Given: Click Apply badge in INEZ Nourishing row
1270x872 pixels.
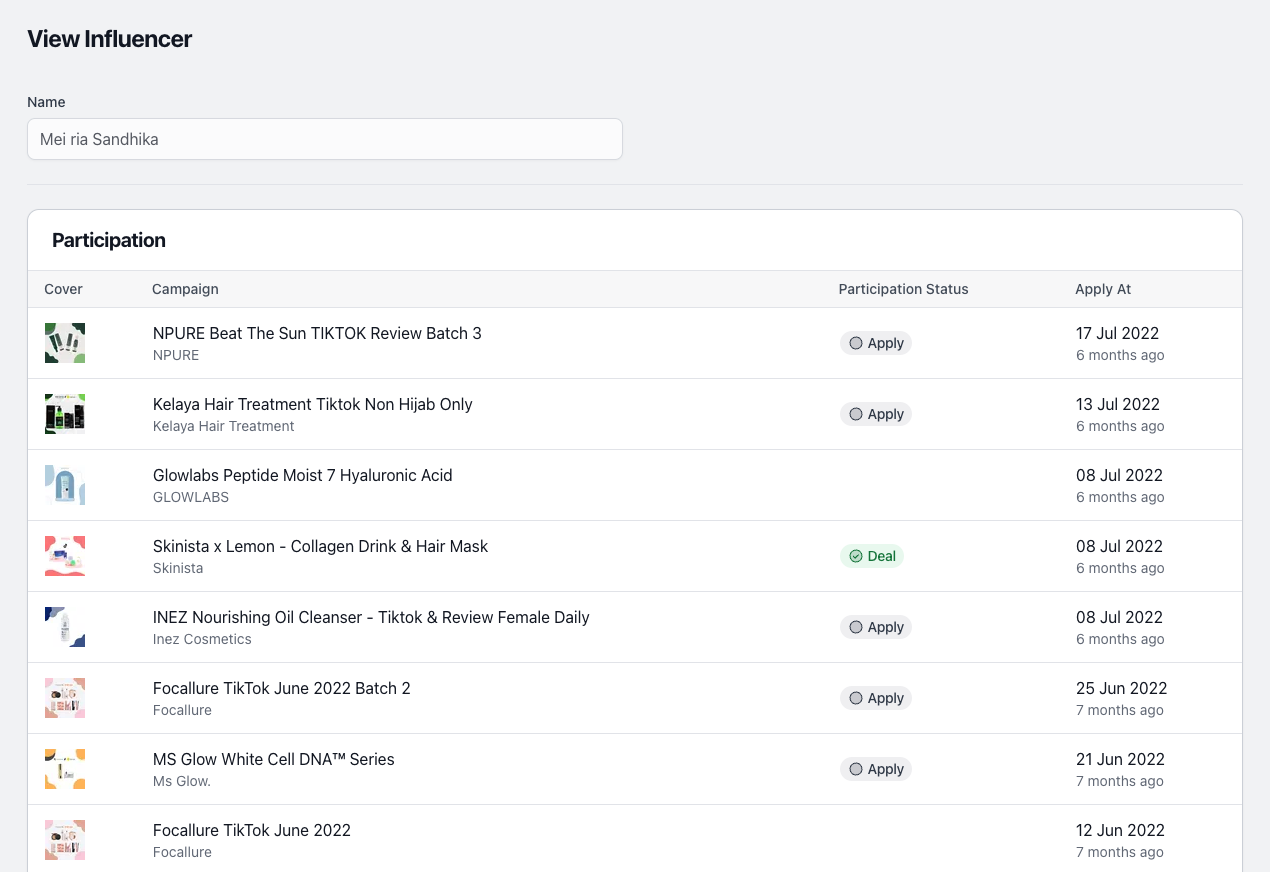Looking at the screenshot, I should [876, 627].
